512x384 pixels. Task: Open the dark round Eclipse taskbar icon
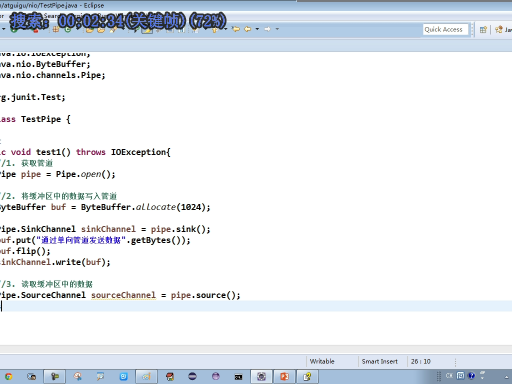click(192, 377)
